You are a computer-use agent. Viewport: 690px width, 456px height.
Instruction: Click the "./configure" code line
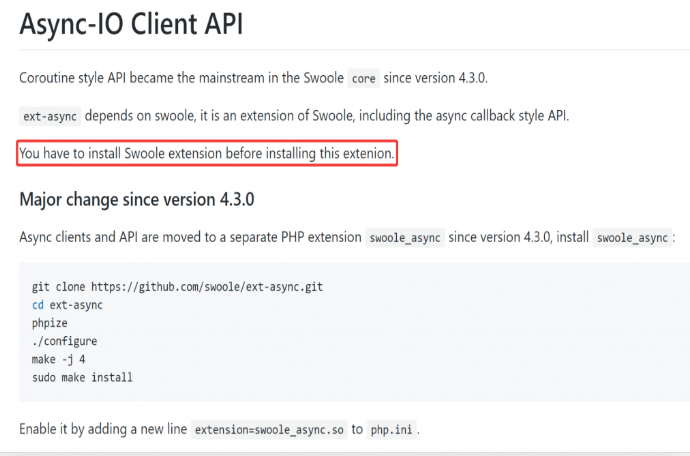(64, 341)
